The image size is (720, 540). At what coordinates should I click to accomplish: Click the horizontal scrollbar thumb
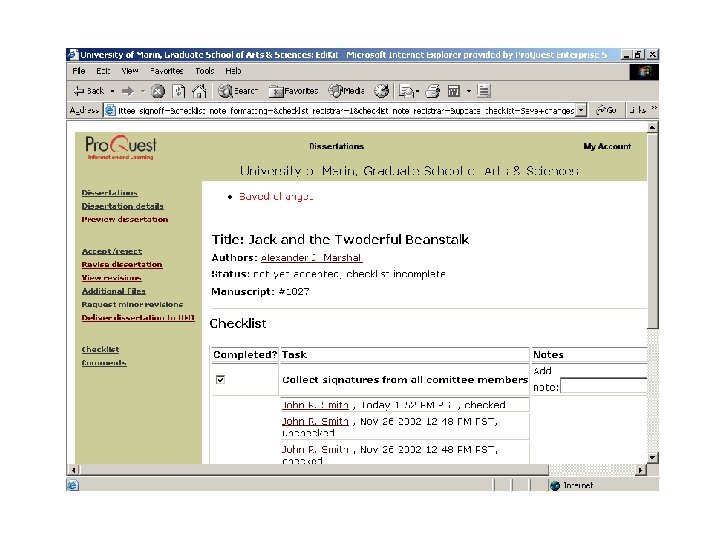point(314,470)
